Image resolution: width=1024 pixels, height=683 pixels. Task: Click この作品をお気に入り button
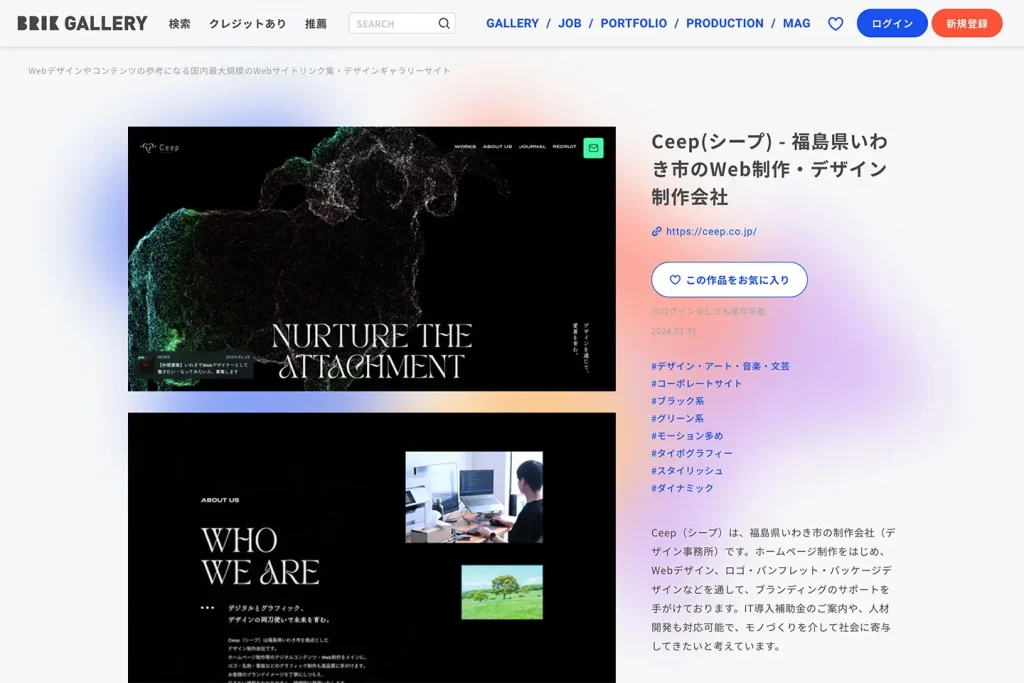coord(729,279)
